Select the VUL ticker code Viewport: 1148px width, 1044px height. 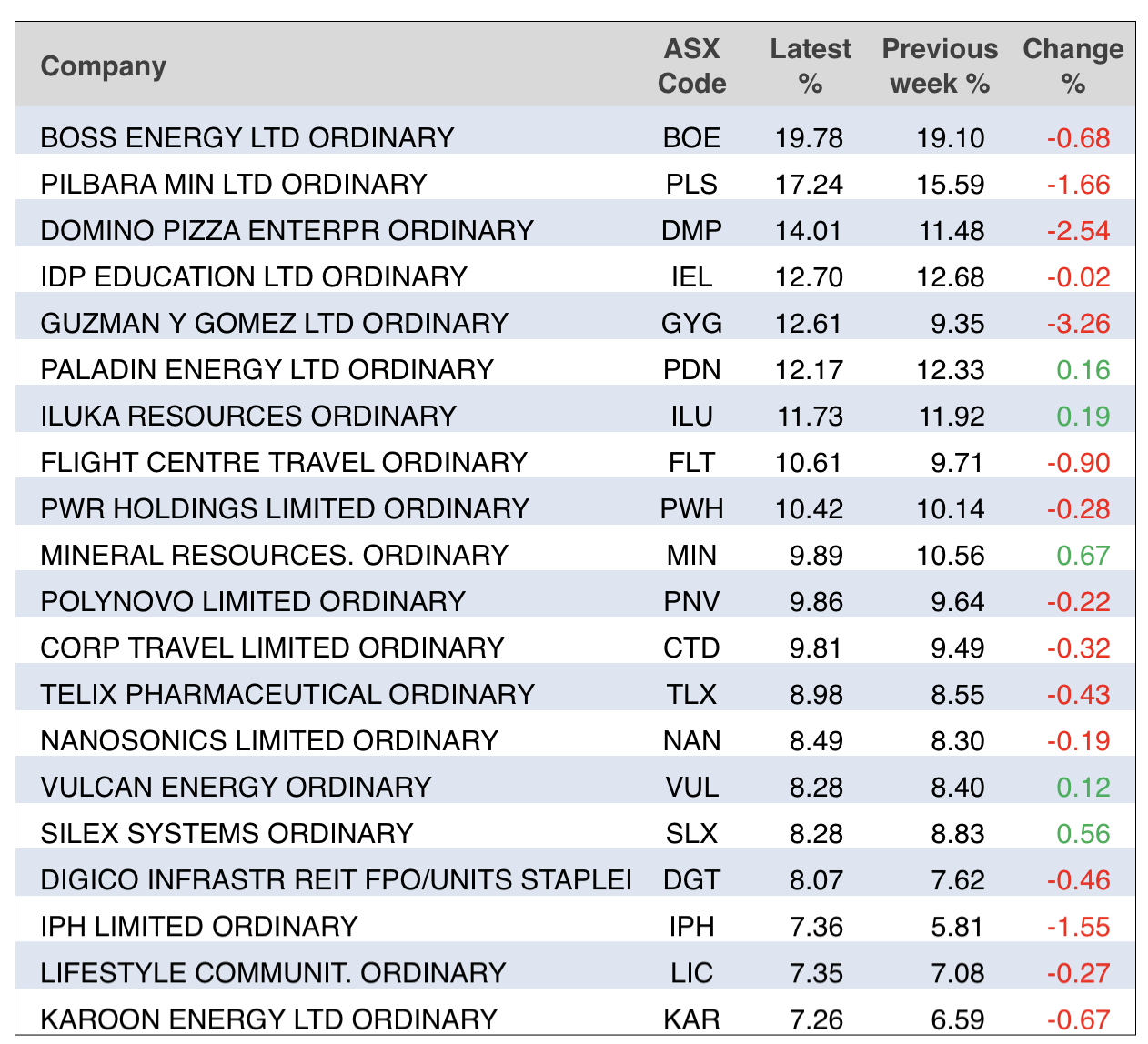[691, 788]
